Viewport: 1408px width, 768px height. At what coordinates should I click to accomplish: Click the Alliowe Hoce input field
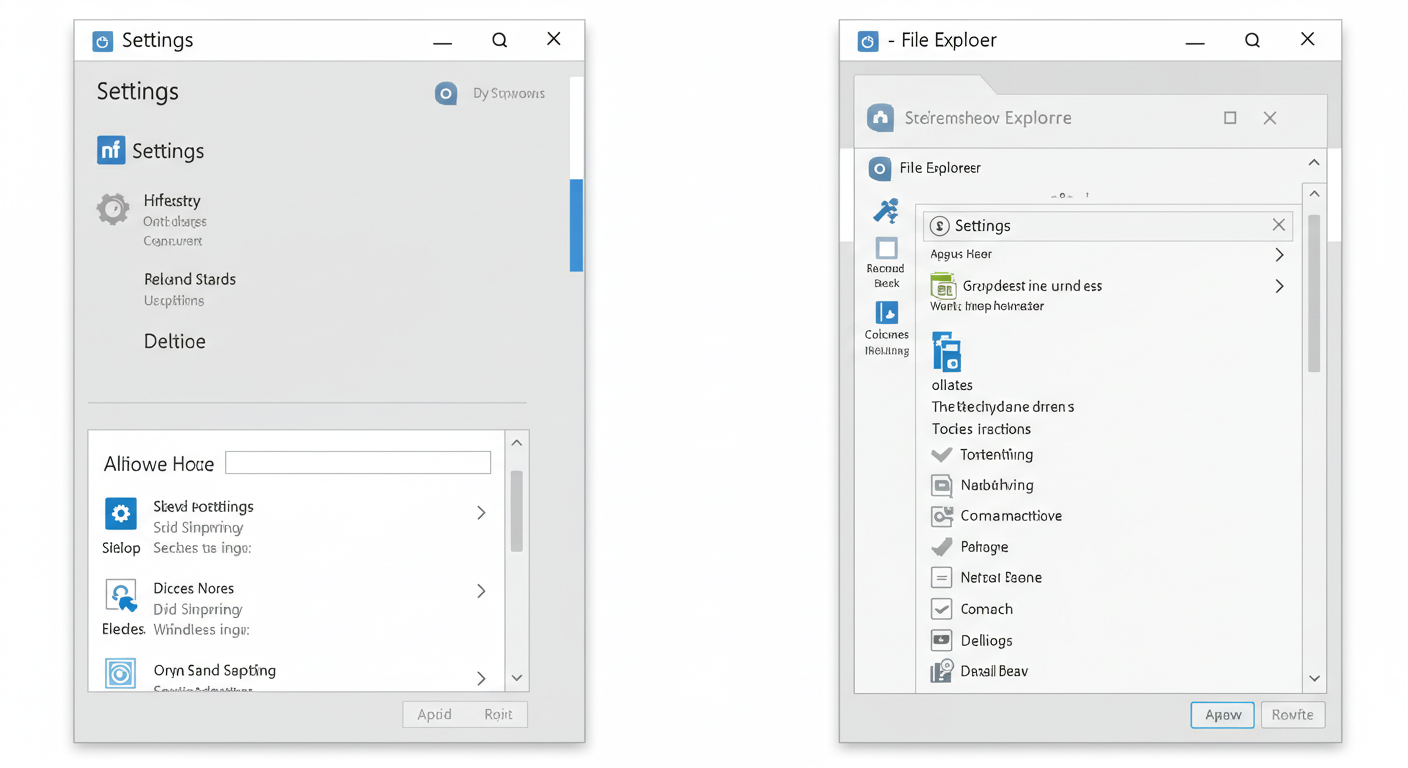click(x=357, y=461)
